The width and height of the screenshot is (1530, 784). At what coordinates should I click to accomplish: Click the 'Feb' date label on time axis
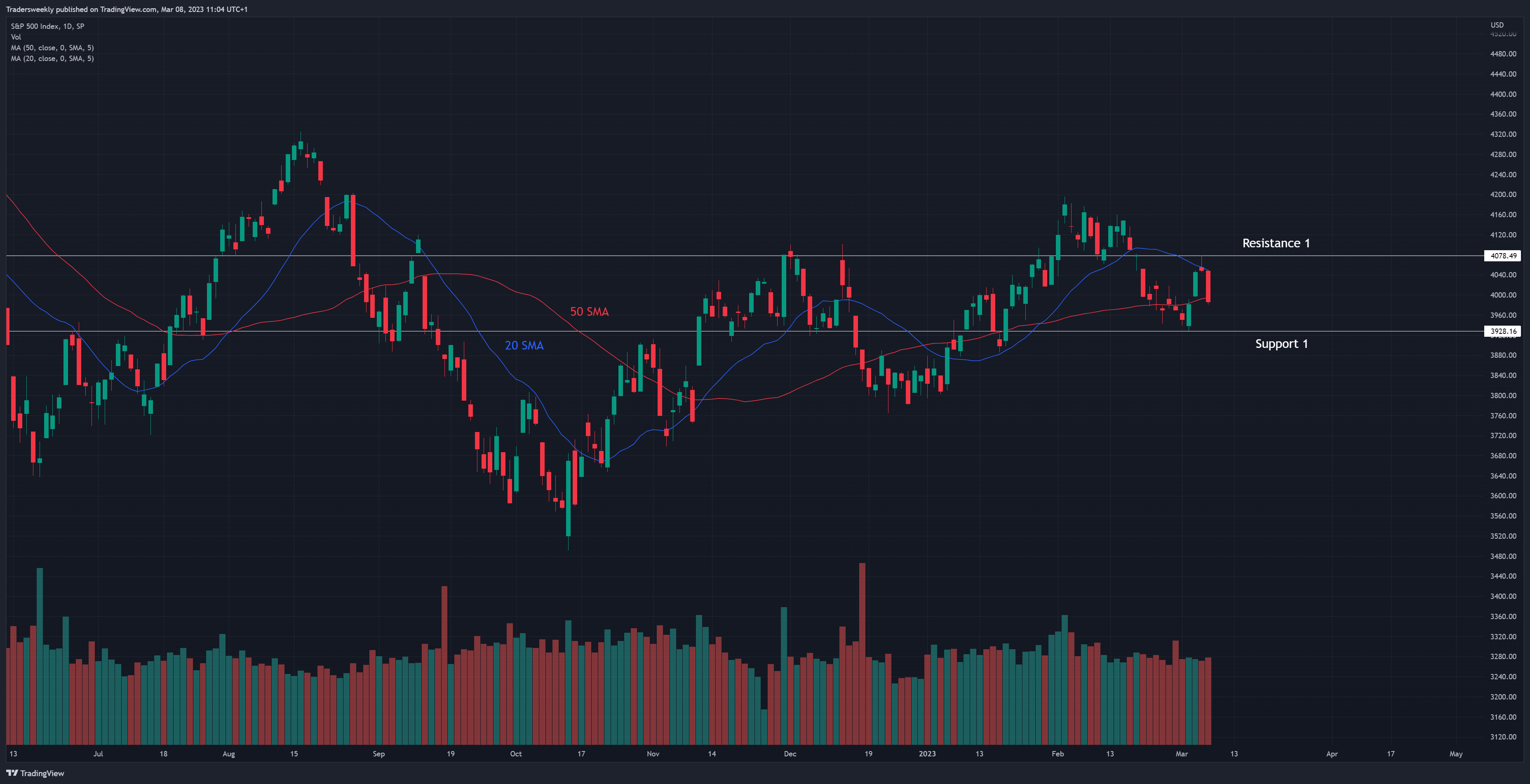point(1057,754)
